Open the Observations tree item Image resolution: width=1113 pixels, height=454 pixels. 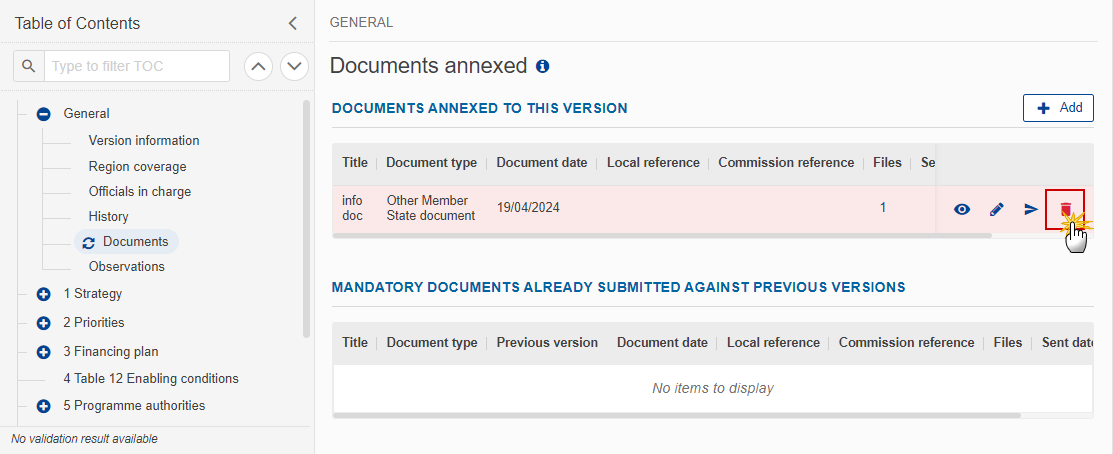(126, 267)
